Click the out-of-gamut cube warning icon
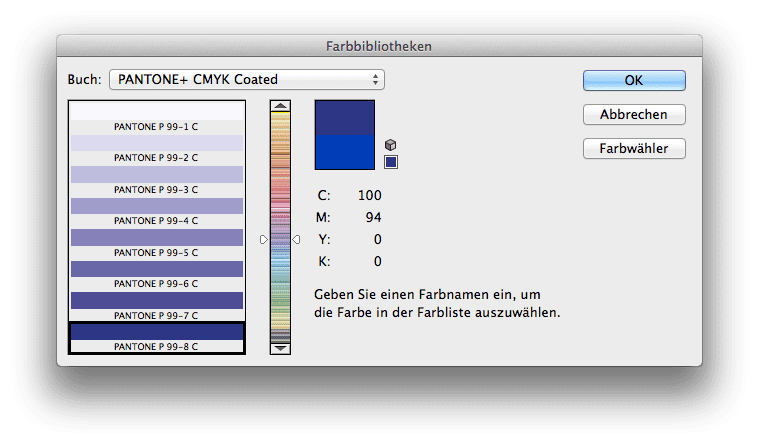759x445 pixels. (390, 145)
